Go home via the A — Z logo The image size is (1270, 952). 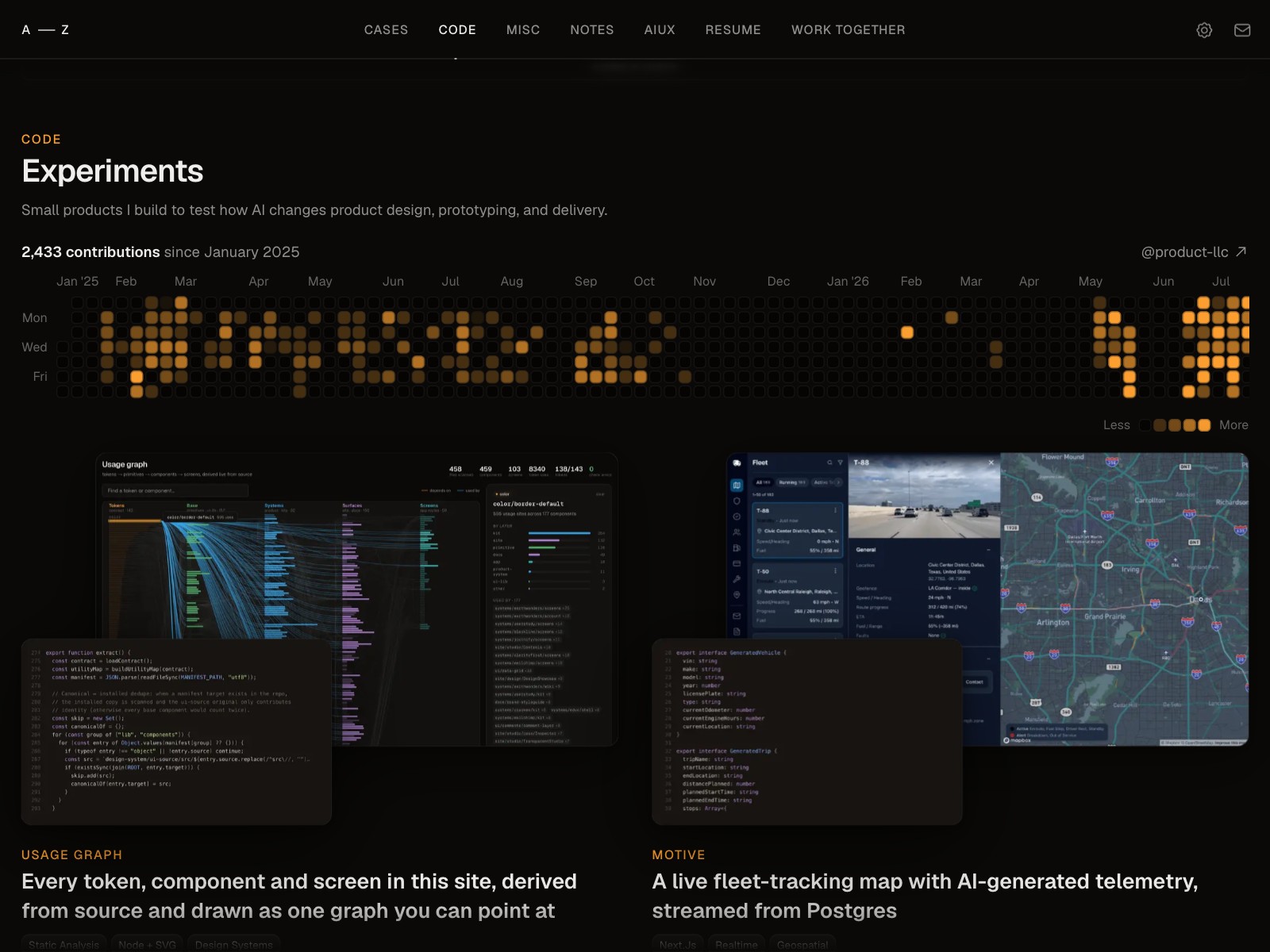click(x=45, y=29)
